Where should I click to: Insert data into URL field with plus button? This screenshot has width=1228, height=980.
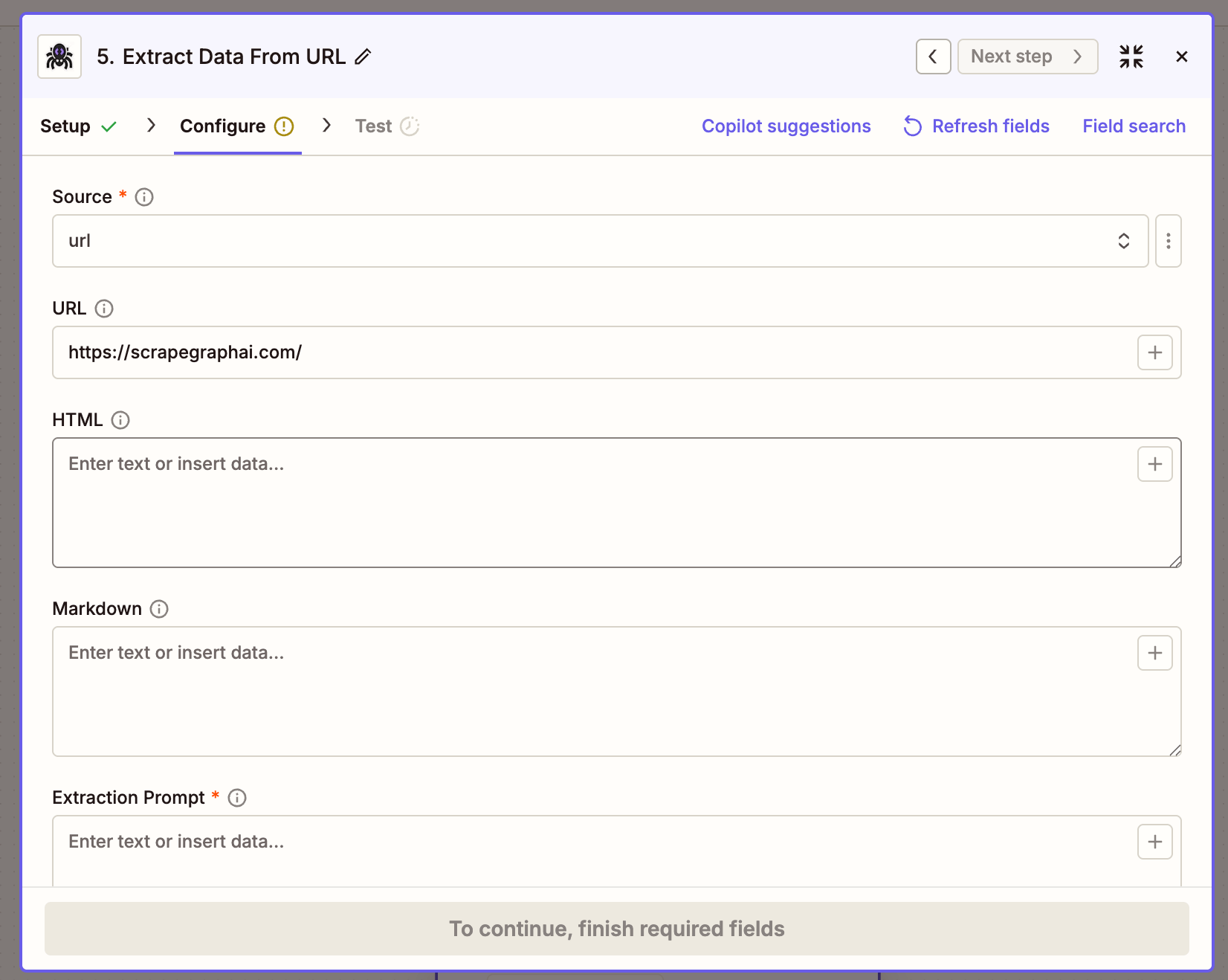point(1154,352)
